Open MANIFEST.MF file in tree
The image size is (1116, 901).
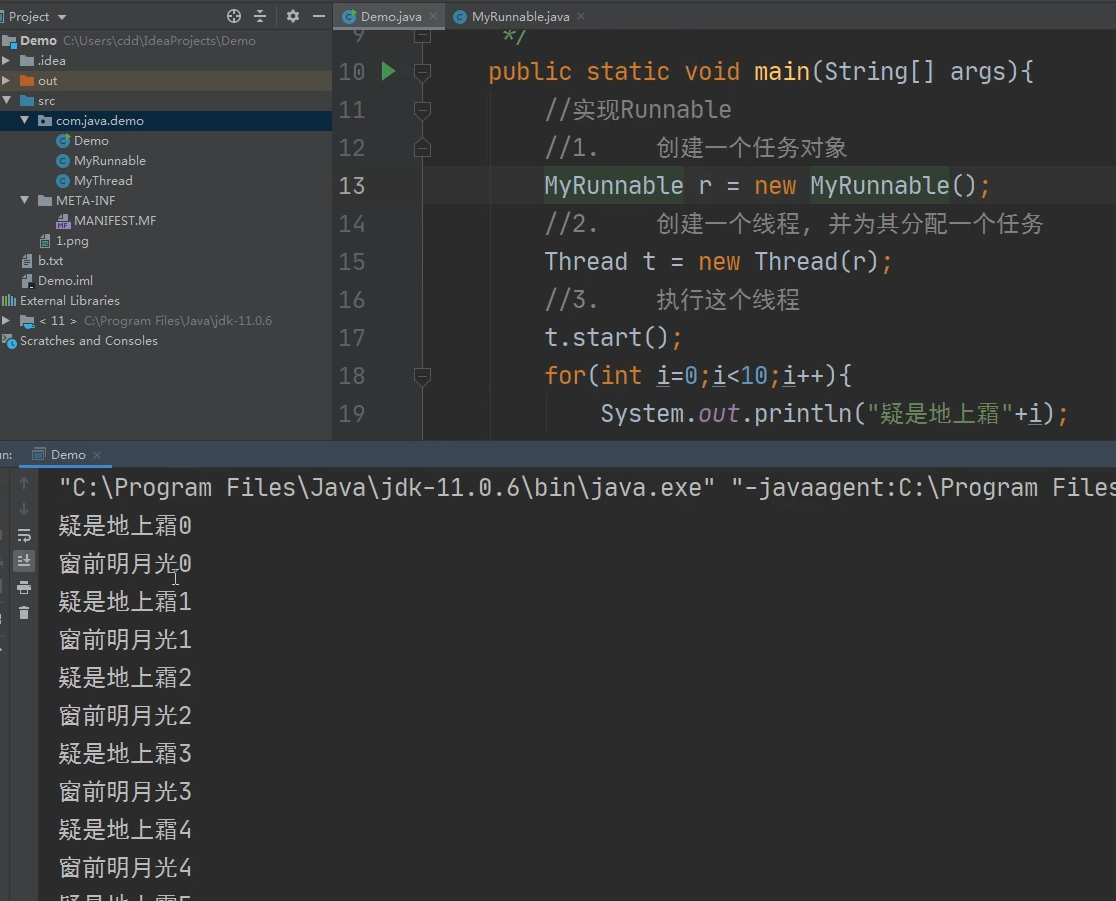coord(115,221)
